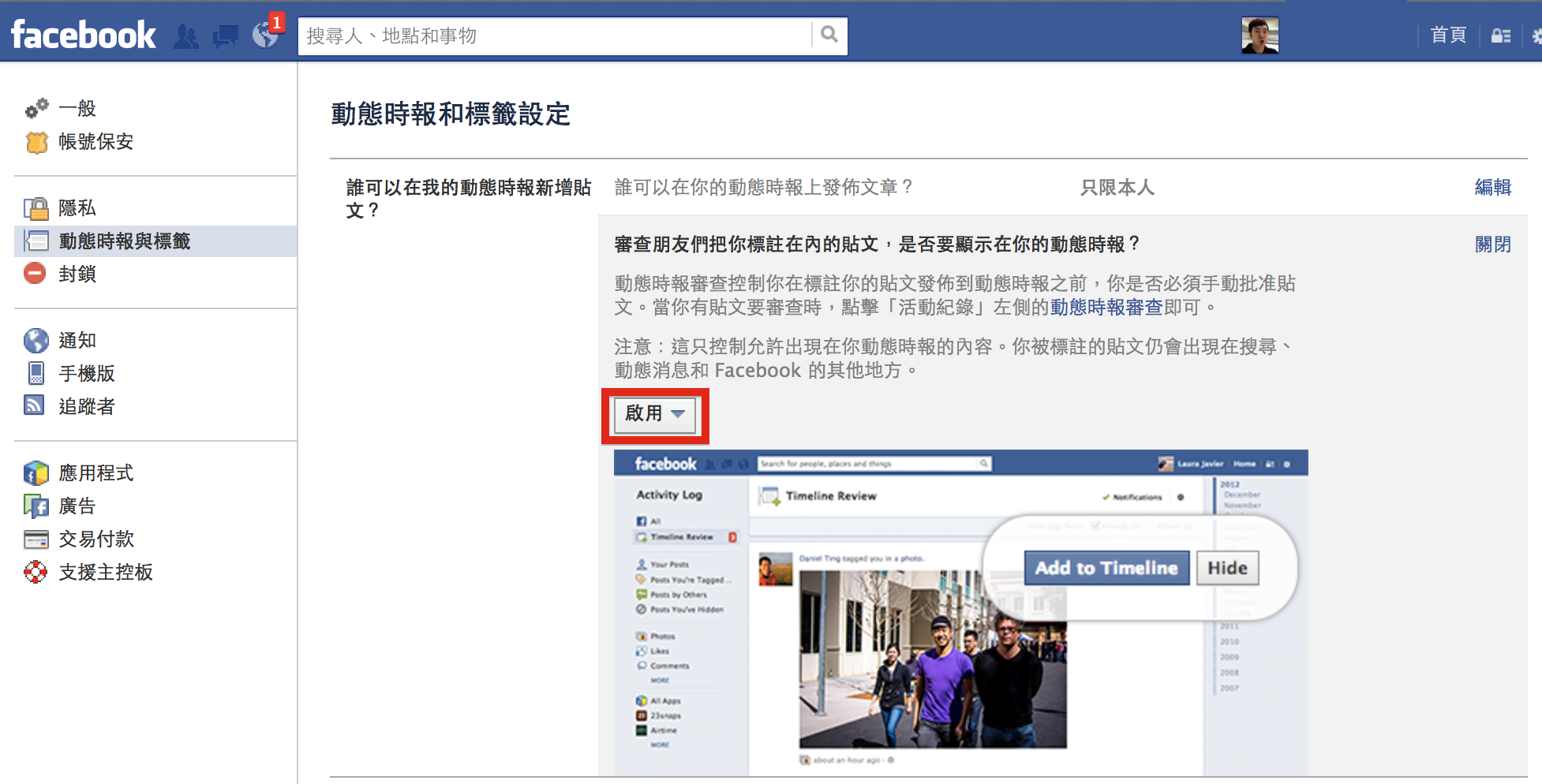Click the privacy shortcuts lock icon

[x=1500, y=36]
